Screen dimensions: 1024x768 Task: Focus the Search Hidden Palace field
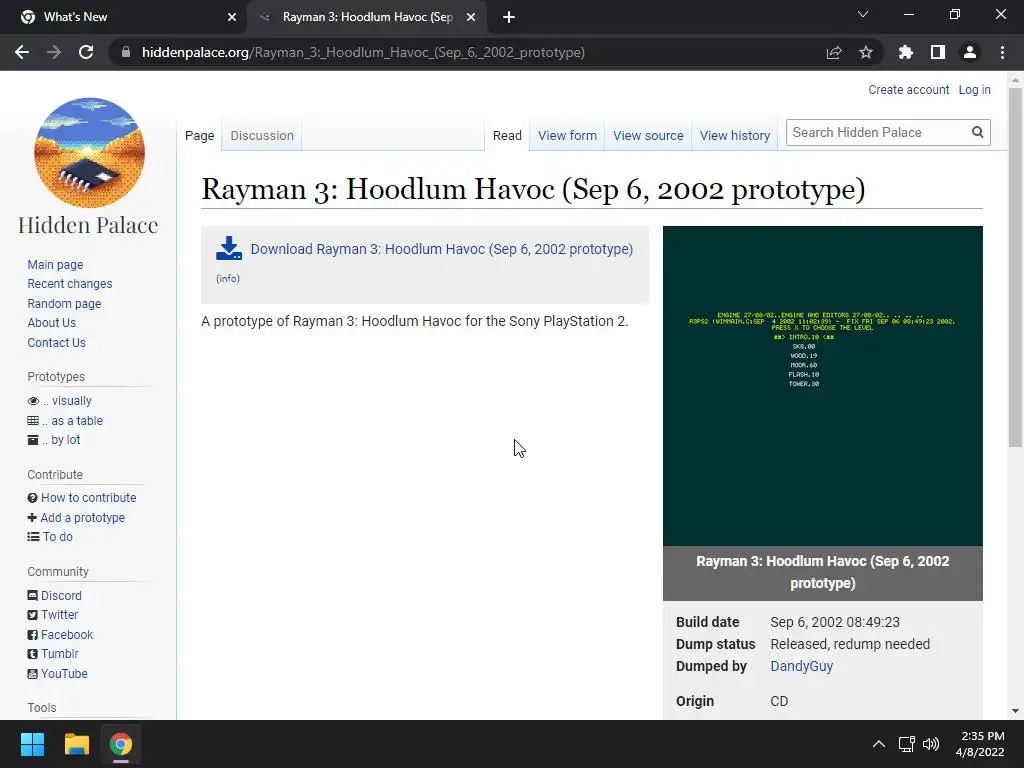(x=878, y=133)
